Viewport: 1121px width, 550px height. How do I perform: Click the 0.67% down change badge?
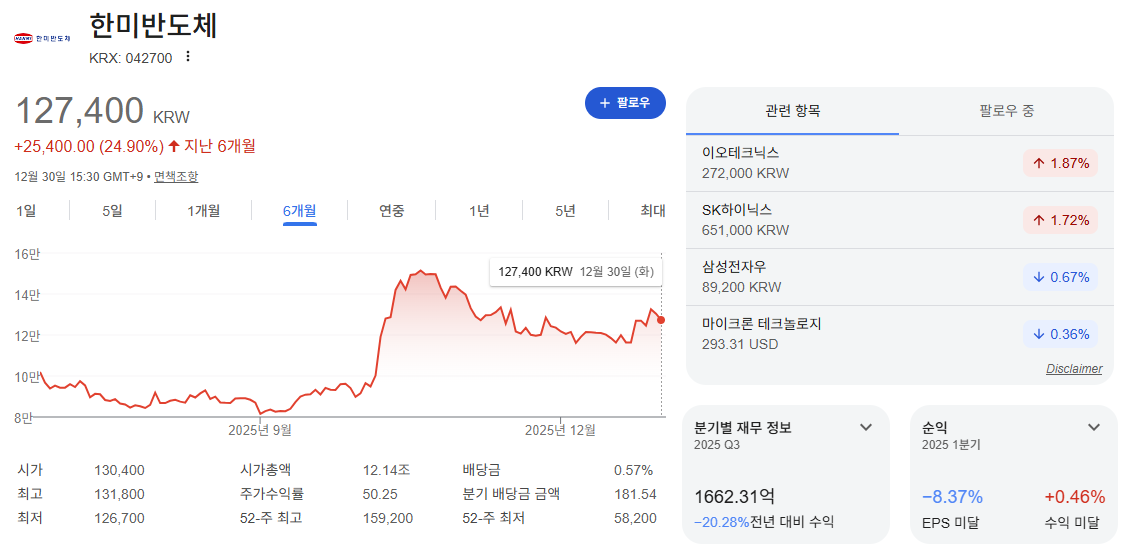click(x=1060, y=277)
